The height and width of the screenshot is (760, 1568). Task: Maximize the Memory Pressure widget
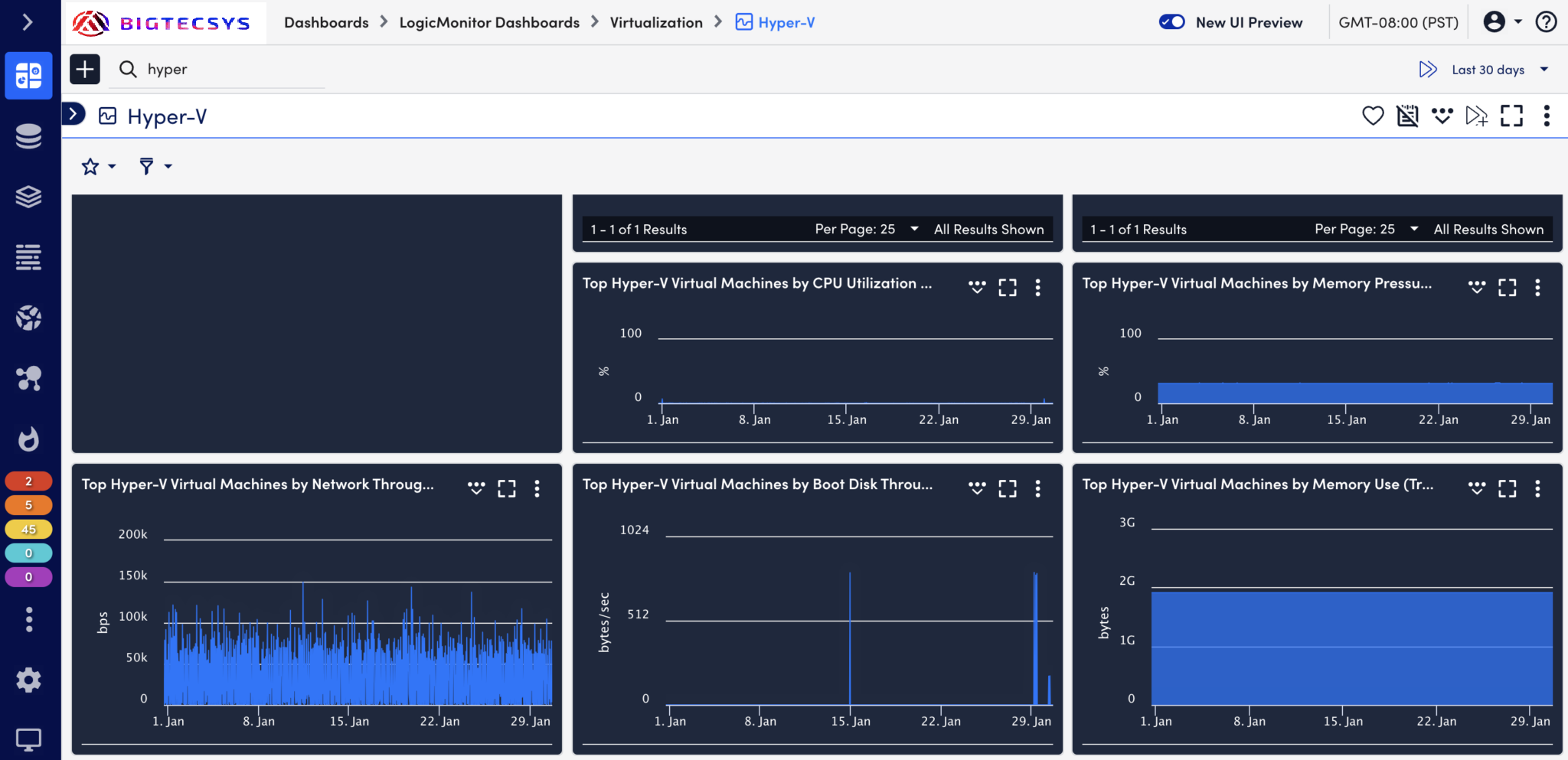tap(1508, 287)
